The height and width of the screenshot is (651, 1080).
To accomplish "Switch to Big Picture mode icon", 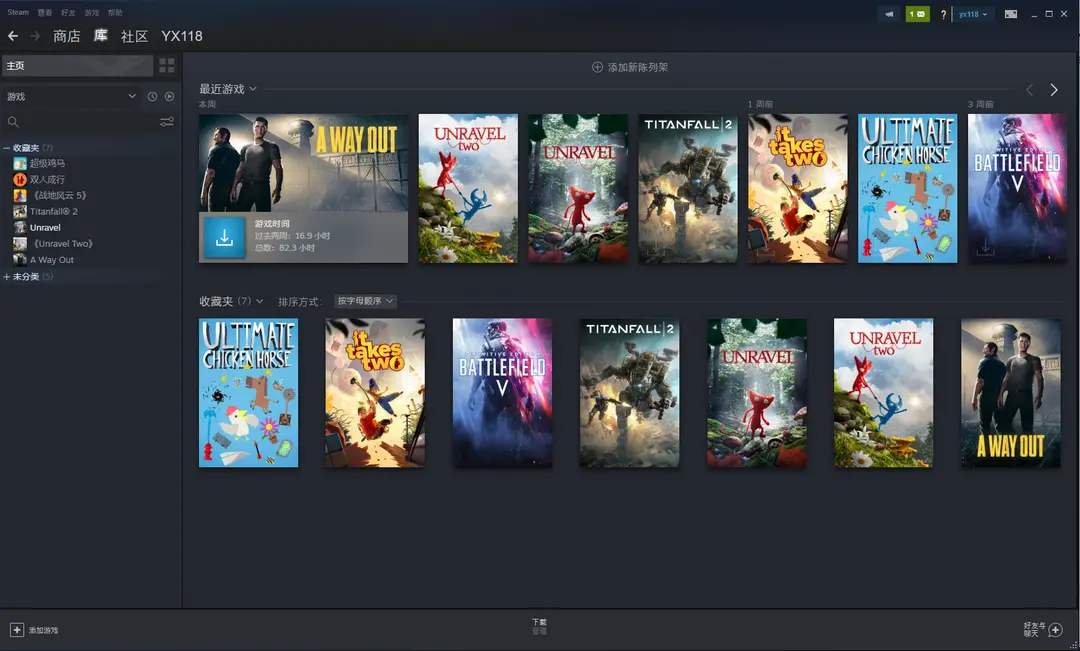I will [1011, 14].
